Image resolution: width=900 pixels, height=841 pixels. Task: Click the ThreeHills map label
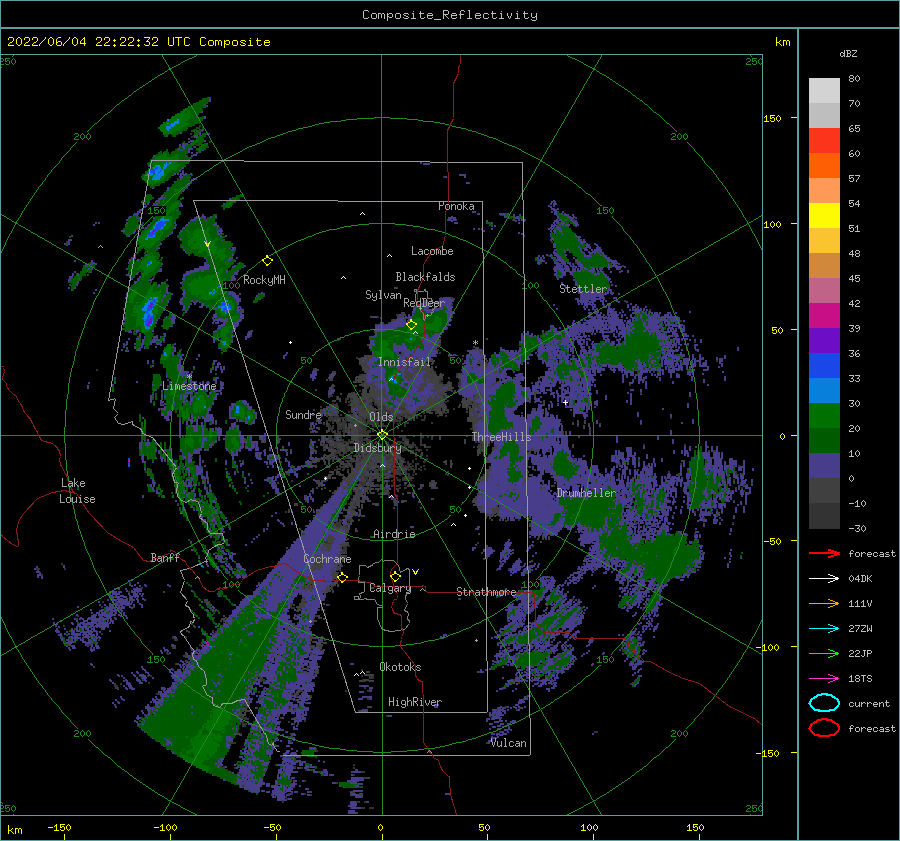(502, 437)
